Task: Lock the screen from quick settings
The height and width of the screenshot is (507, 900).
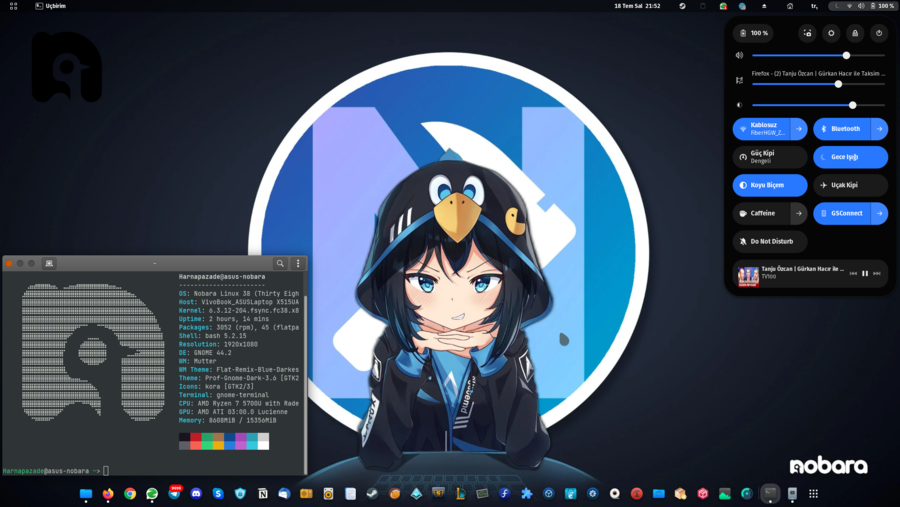Action: click(855, 33)
